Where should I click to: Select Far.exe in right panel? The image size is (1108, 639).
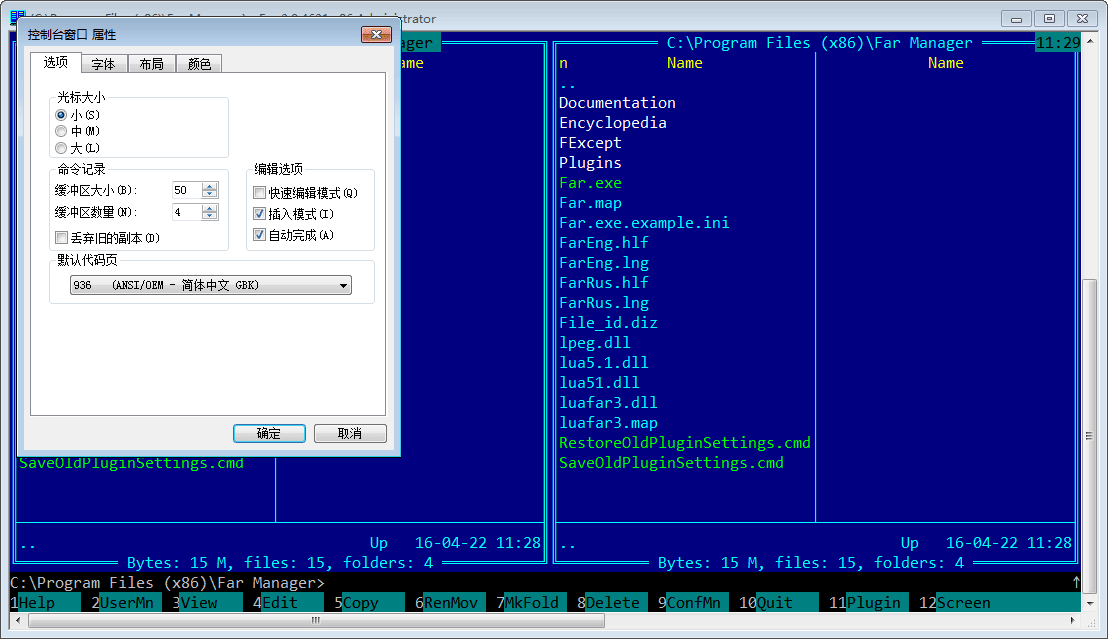point(590,183)
